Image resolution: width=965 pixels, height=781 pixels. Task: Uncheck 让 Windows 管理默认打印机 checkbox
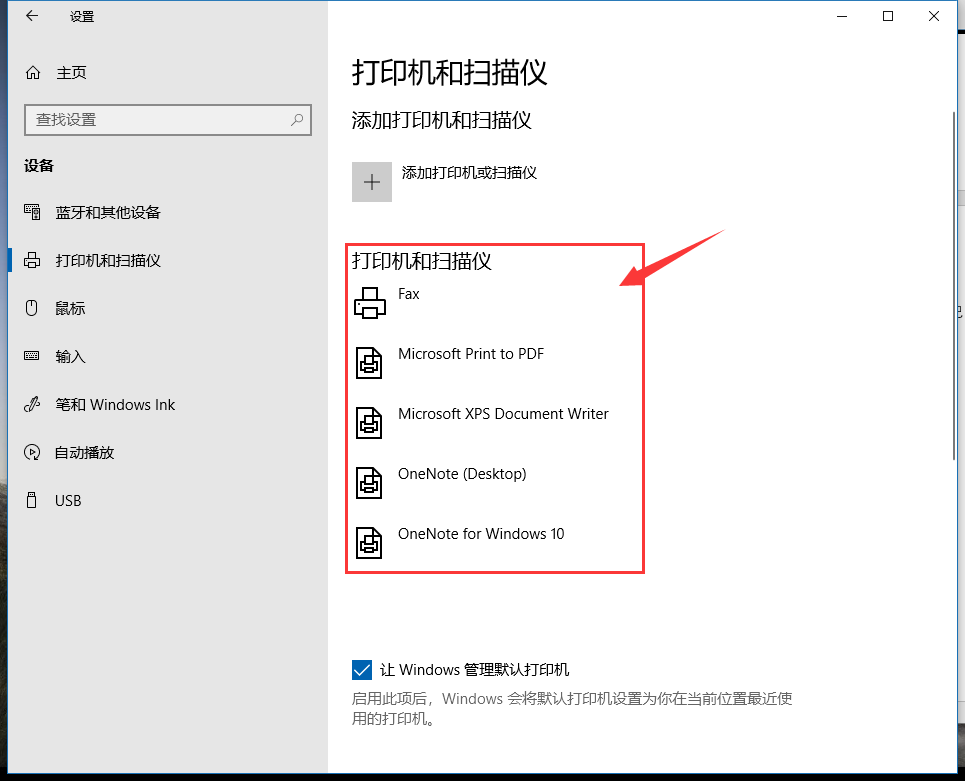(362, 670)
